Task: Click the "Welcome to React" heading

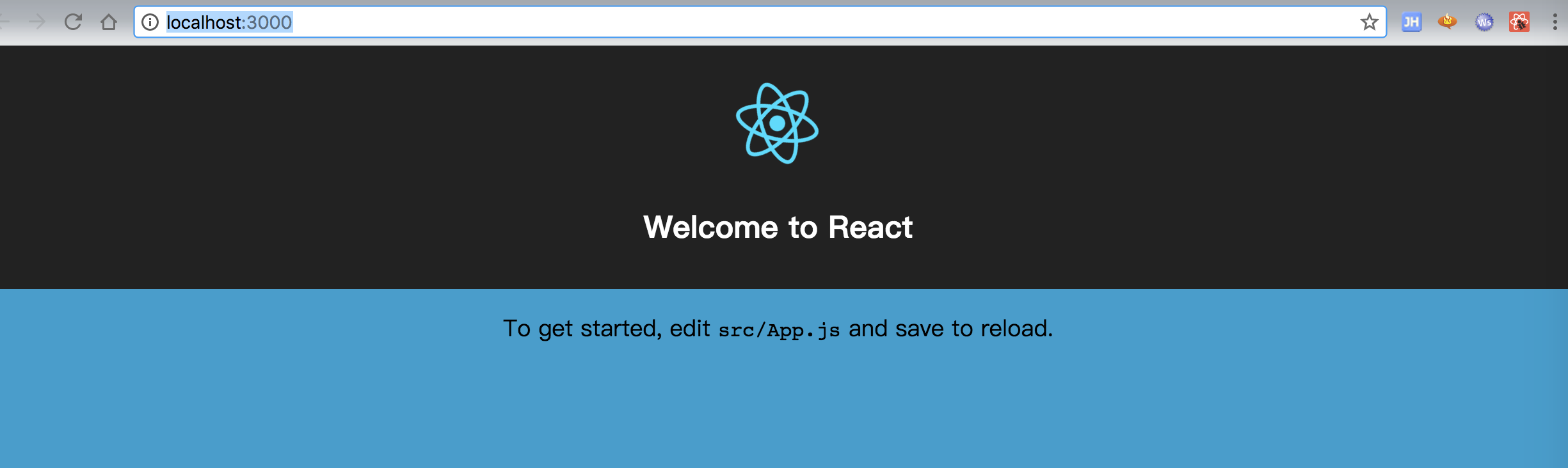Action: point(778,227)
